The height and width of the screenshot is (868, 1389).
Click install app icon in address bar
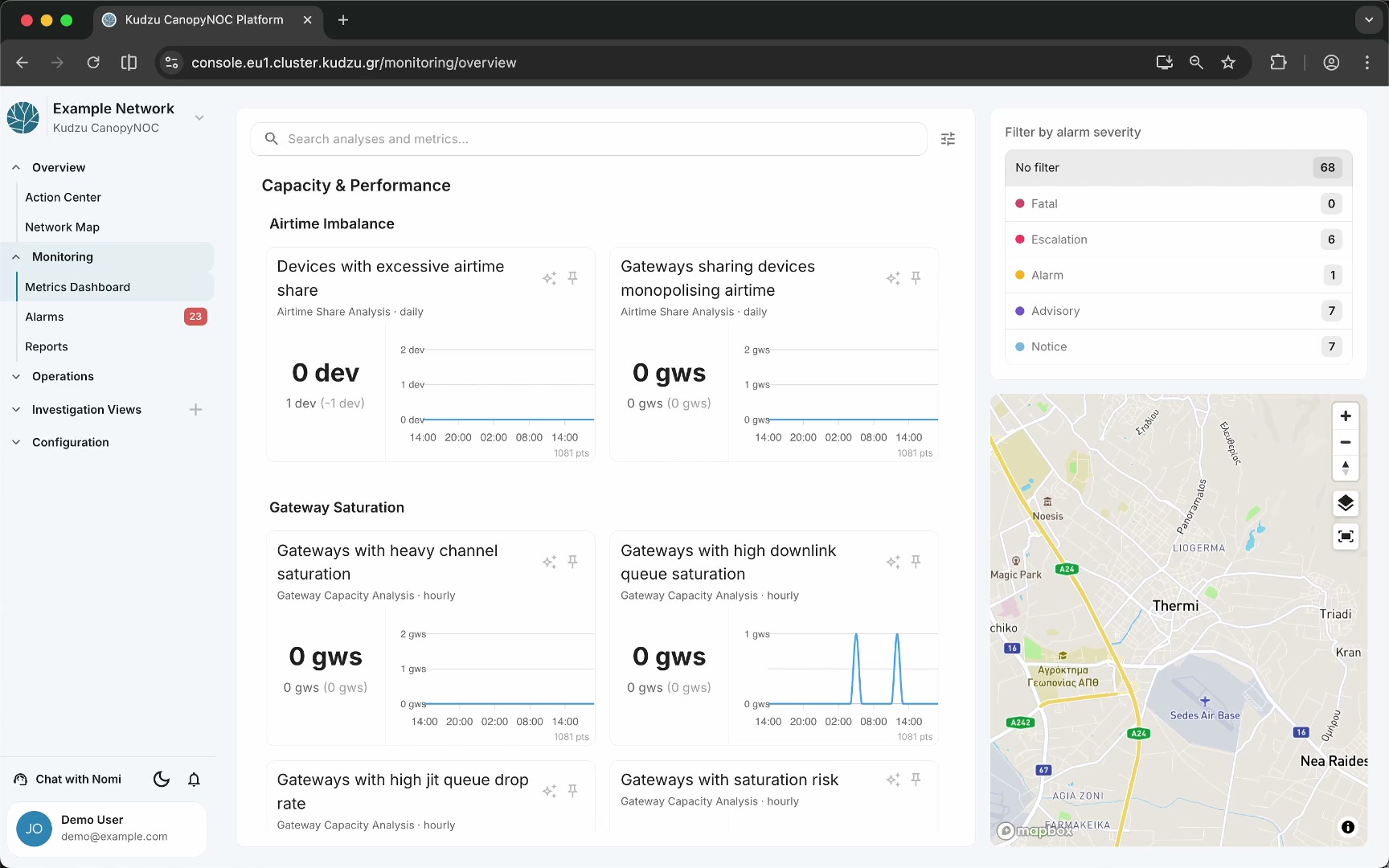click(x=1164, y=63)
